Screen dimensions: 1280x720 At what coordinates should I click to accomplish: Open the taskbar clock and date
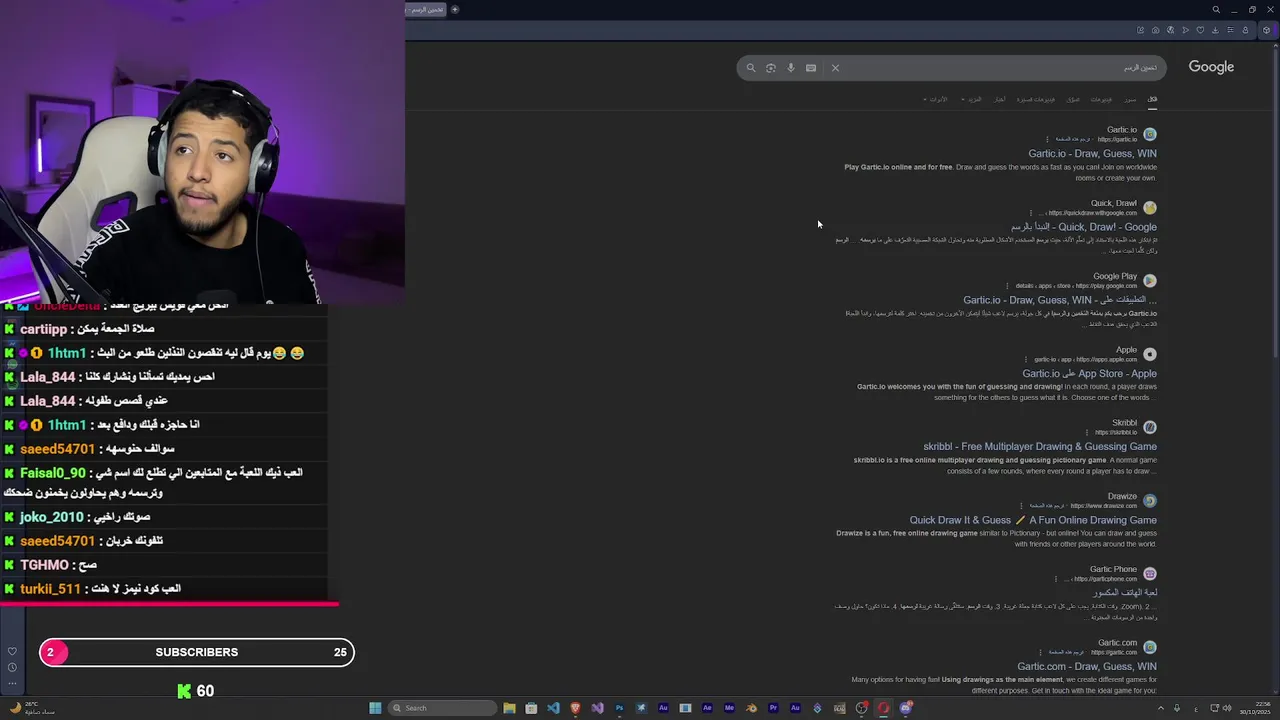pyautogui.click(x=1254, y=708)
